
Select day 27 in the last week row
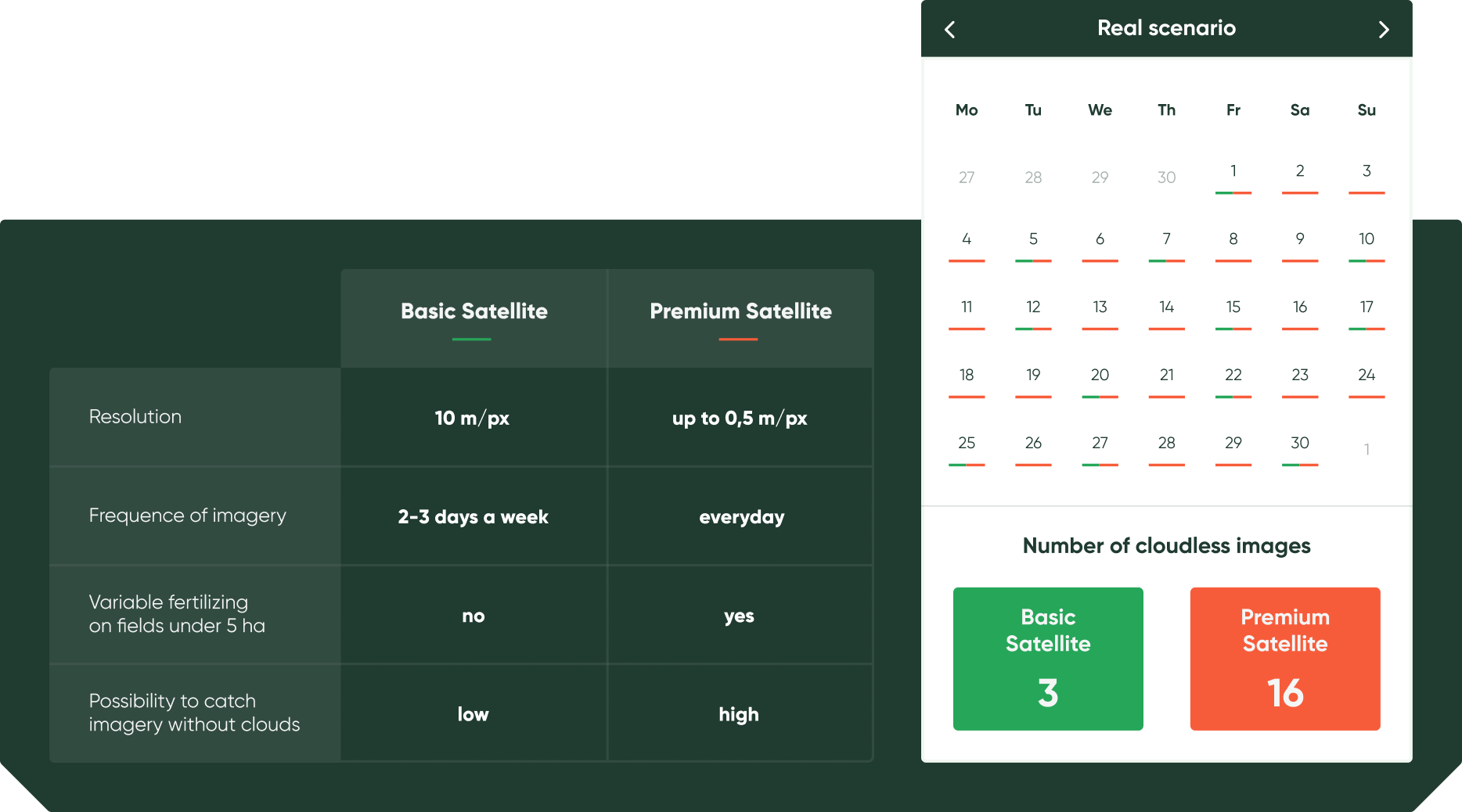[1100, 449]
